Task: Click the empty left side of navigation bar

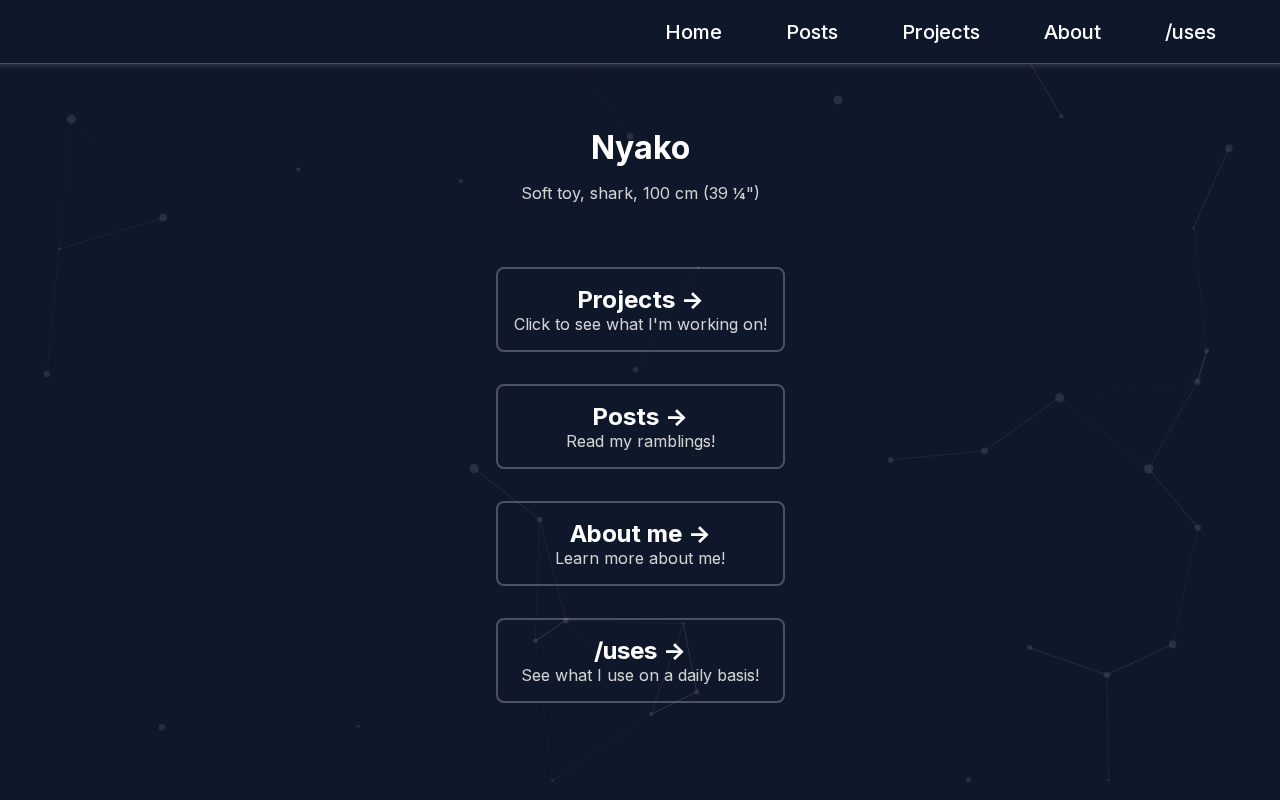Action: (x=300, y=32)
